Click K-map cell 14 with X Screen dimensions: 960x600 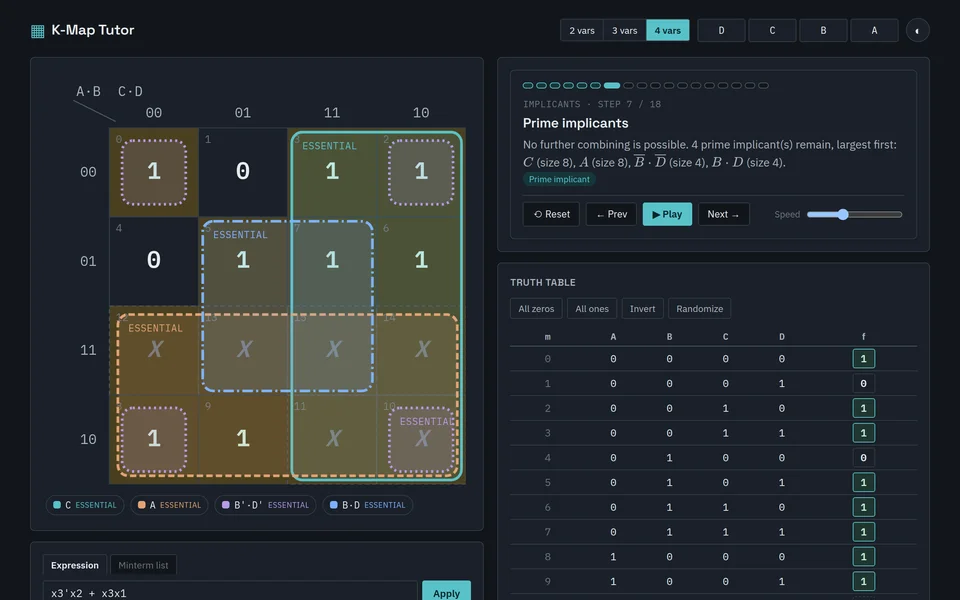[421, 350]
